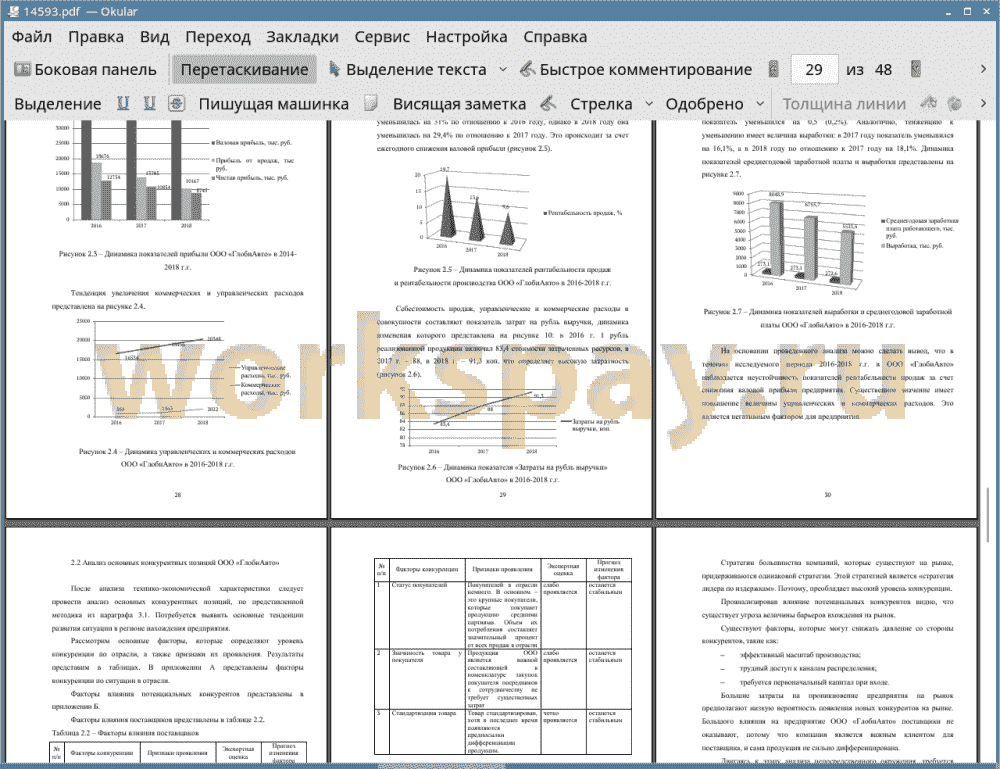The height and width of the screenshot is (769, 1000).
Task: Open the Настройка menu
Action: (x=466, y=37)
